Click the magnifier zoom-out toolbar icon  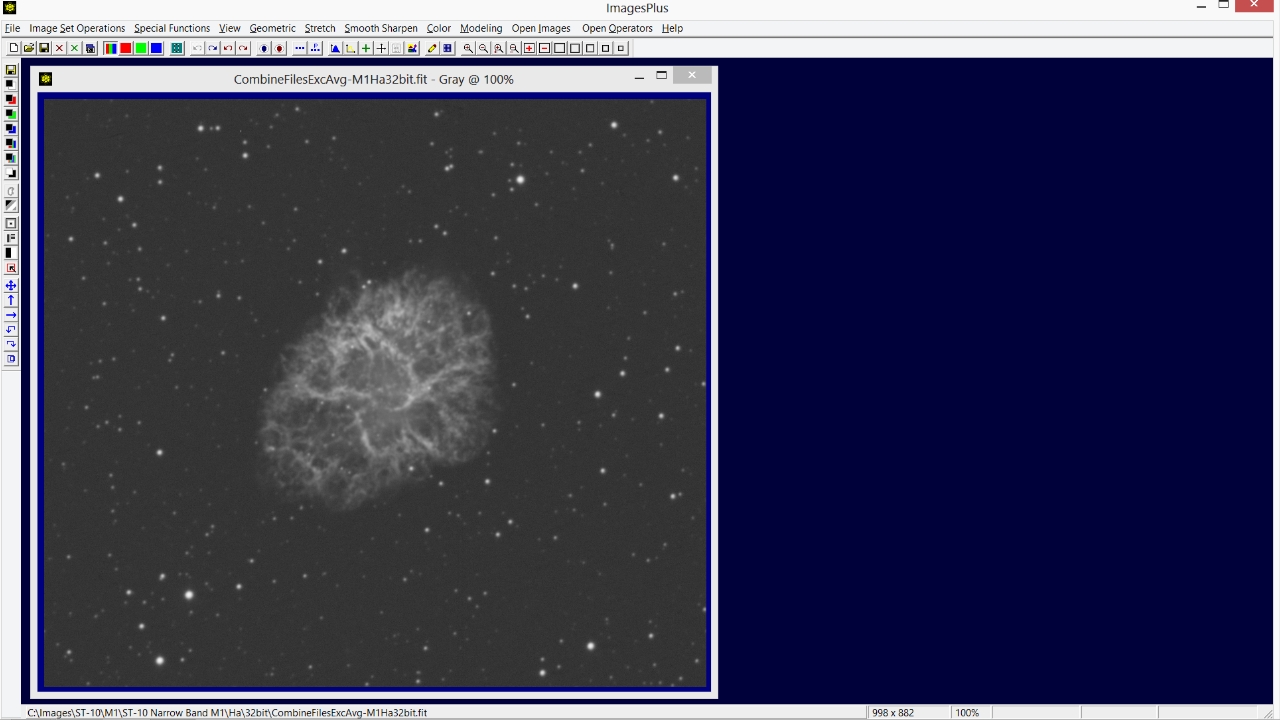(483, 48)
